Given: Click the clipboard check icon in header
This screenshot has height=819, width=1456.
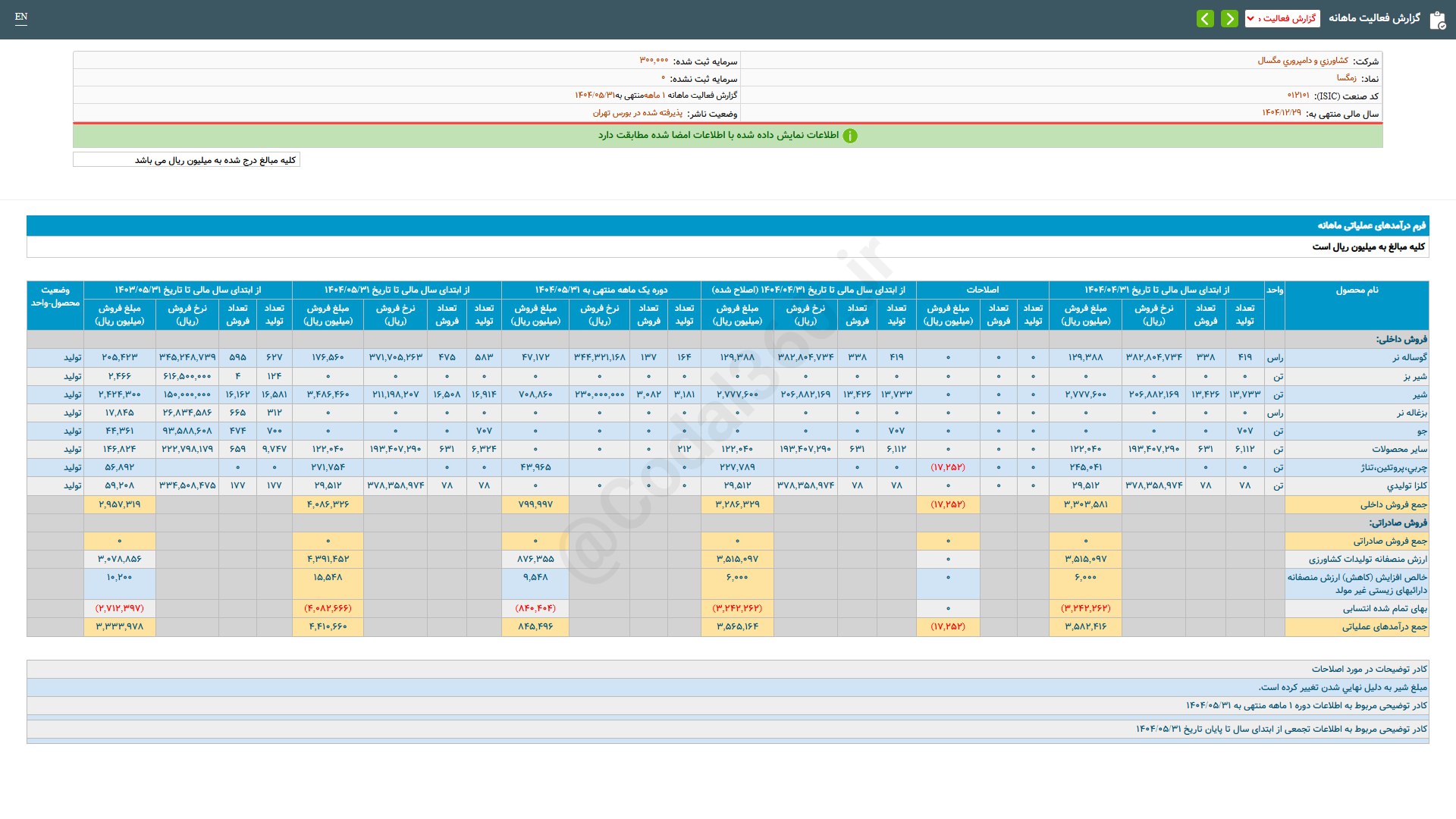Looking at the screenshot, I should pyautogui.click(x=1437, y=20).
